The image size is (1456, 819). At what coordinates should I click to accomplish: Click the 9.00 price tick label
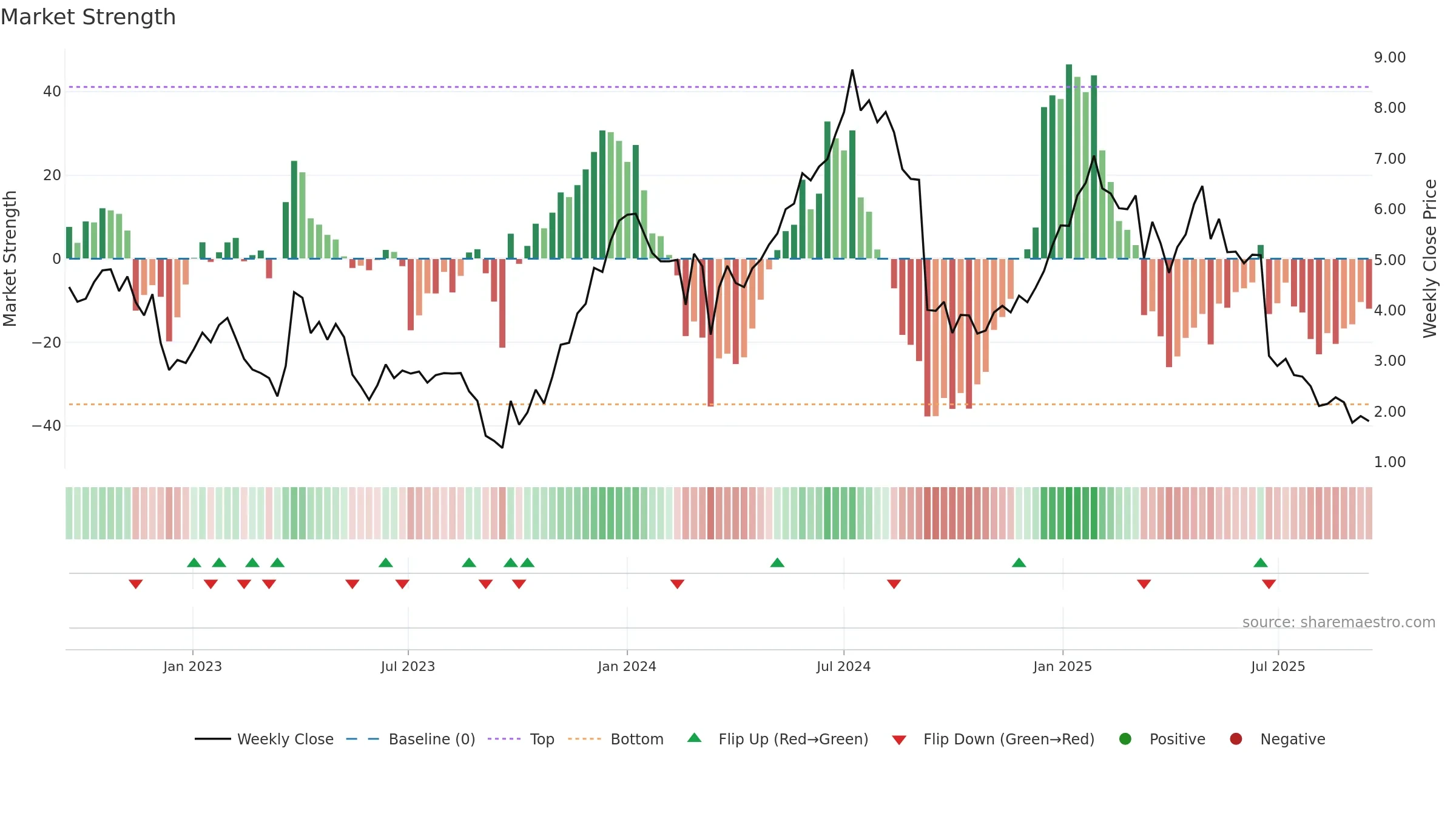pos(1390,58)
